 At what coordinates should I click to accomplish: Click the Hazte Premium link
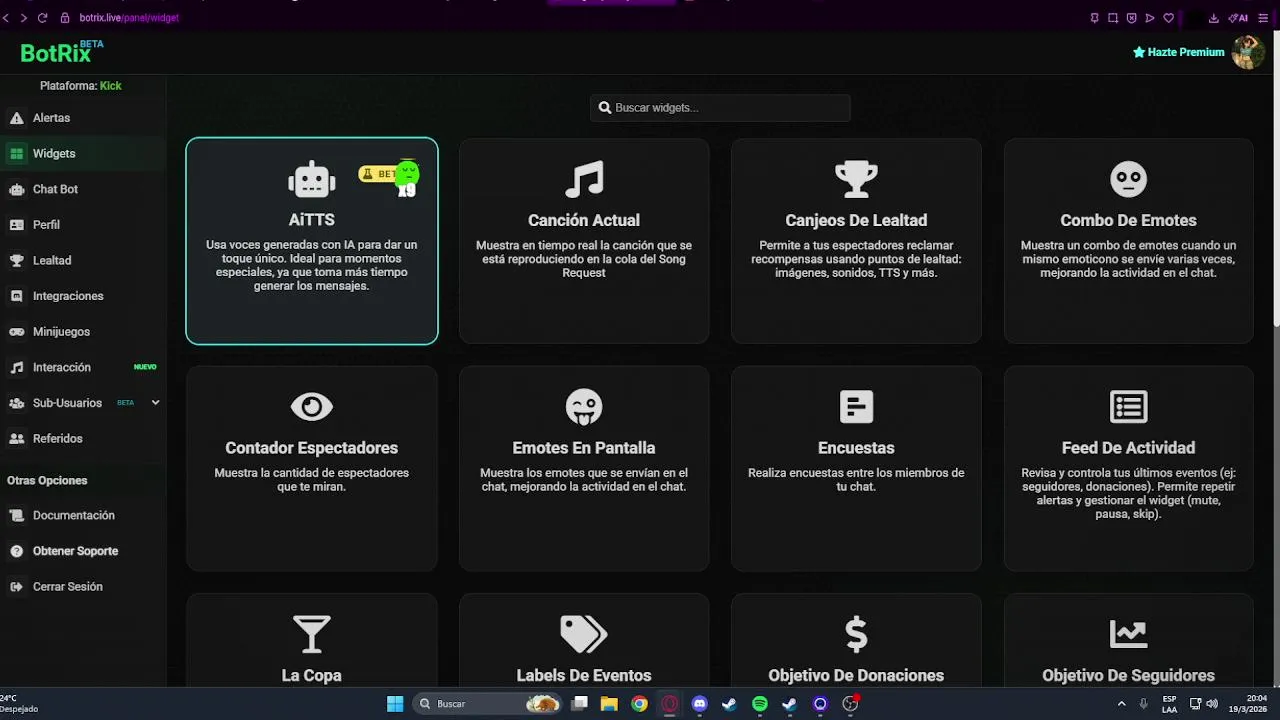point(1178,52)
